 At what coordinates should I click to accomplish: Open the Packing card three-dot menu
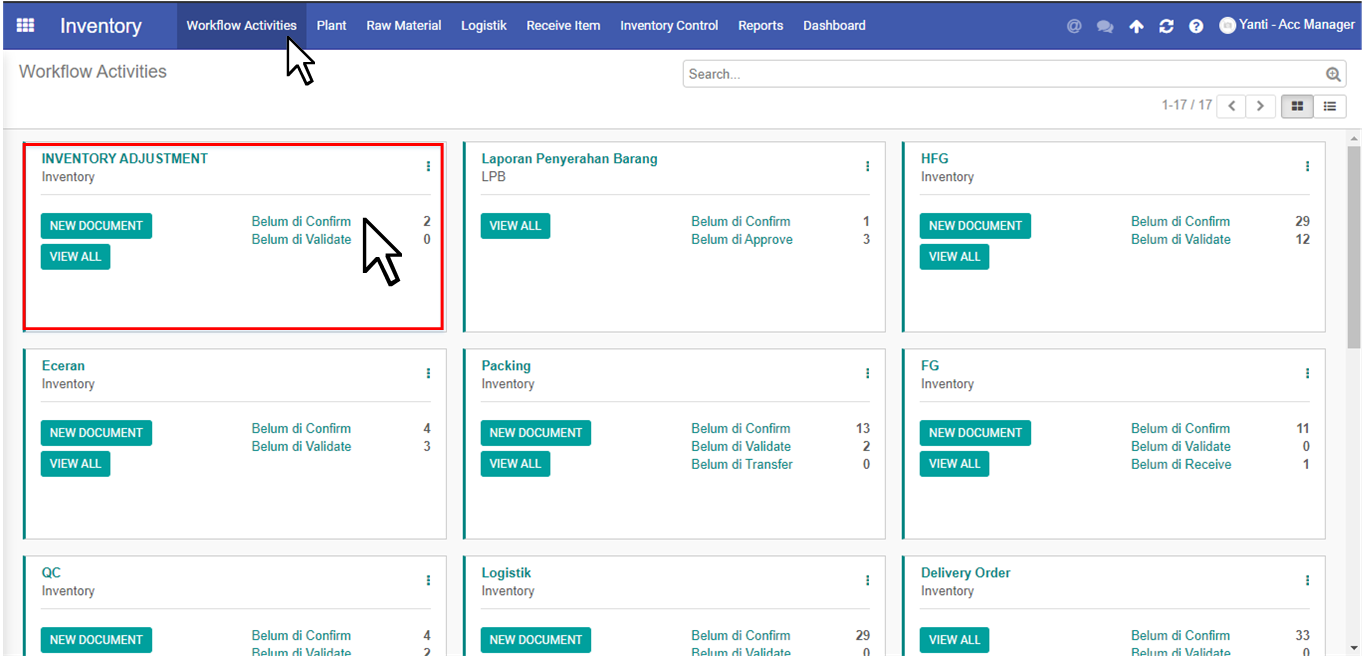[867, 374]
